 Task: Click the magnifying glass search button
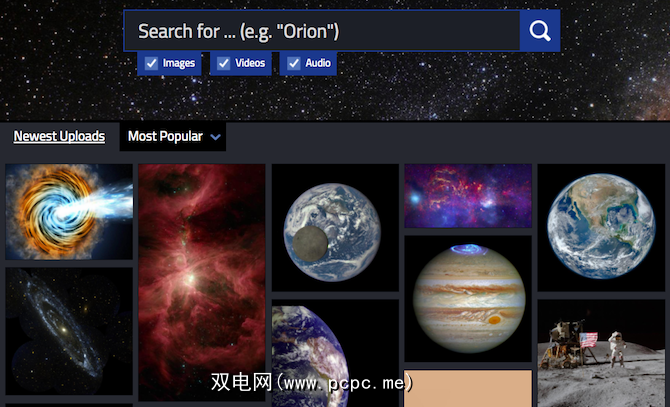[x=540, y=31]
